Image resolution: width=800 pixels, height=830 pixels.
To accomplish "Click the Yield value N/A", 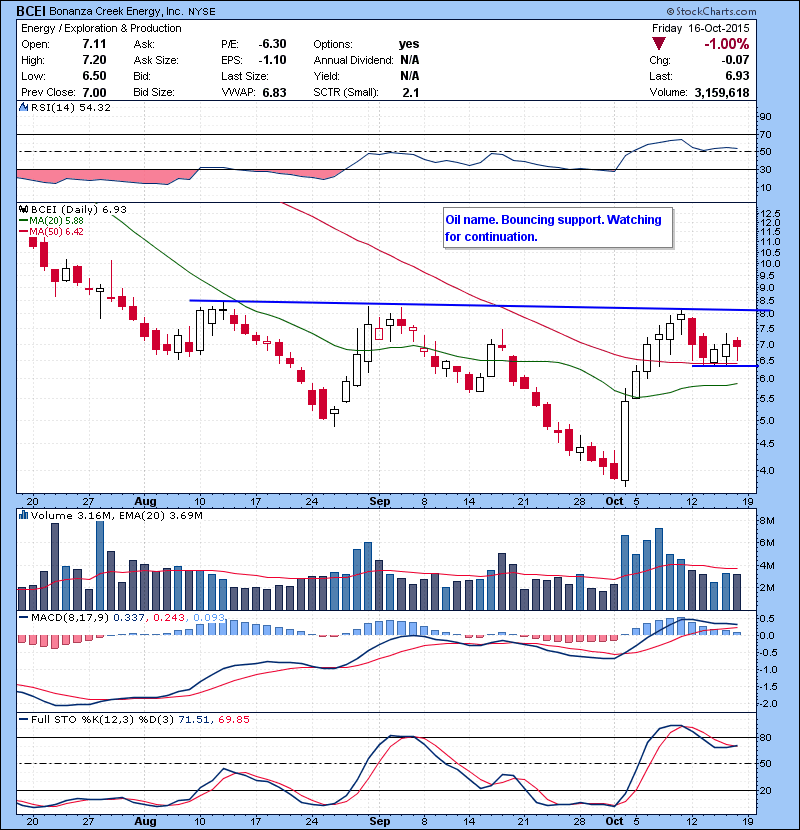I will point(410,76).
